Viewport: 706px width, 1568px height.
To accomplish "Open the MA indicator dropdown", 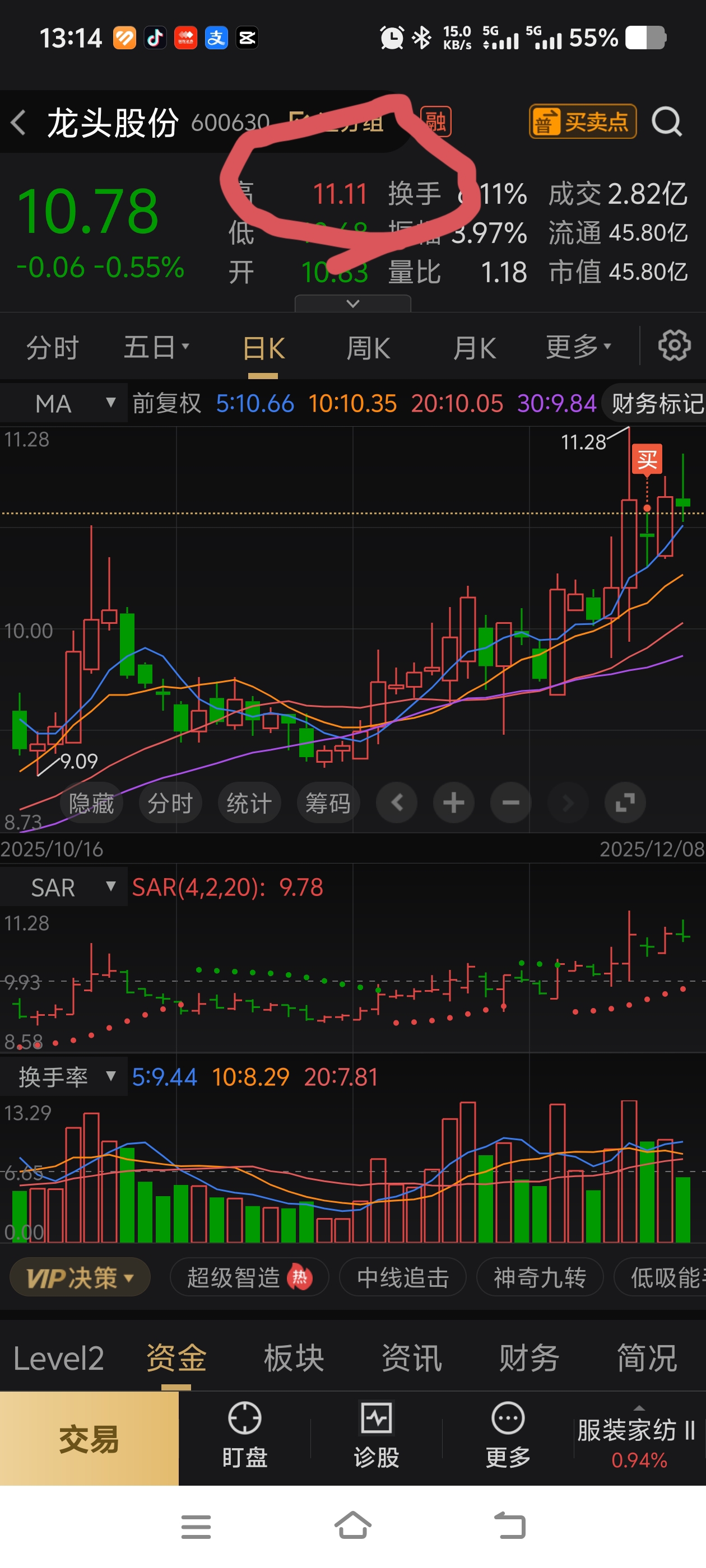I will click(x=63, y=403).
